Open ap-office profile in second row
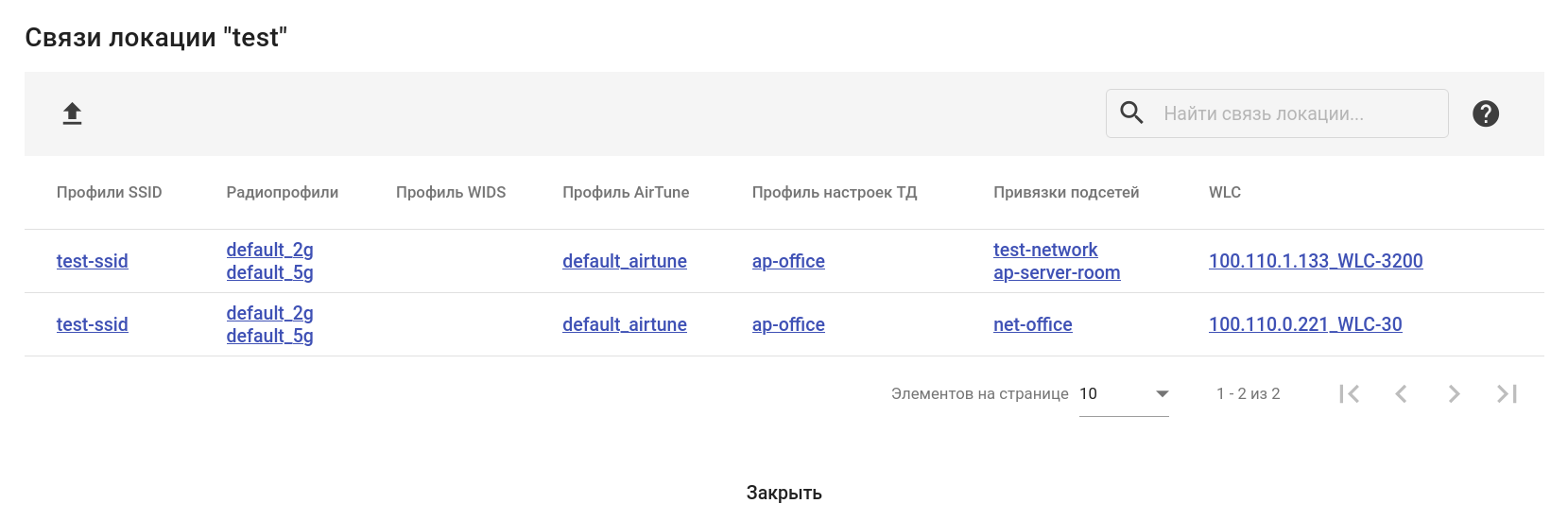This screenshot has width=1568, height=521. click(788, 324)
